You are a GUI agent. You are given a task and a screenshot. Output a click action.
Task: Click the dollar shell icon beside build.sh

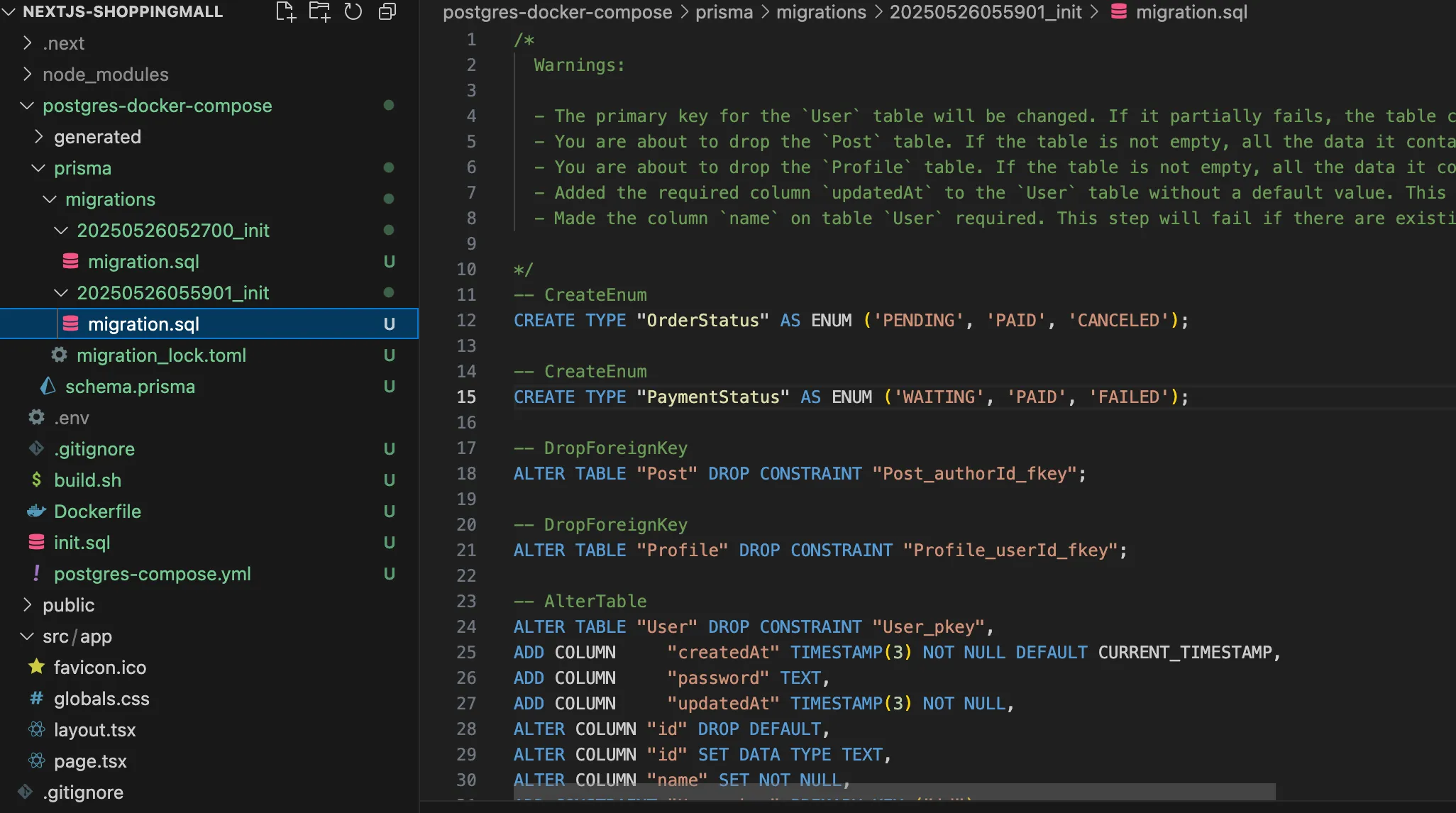(37, 480)
